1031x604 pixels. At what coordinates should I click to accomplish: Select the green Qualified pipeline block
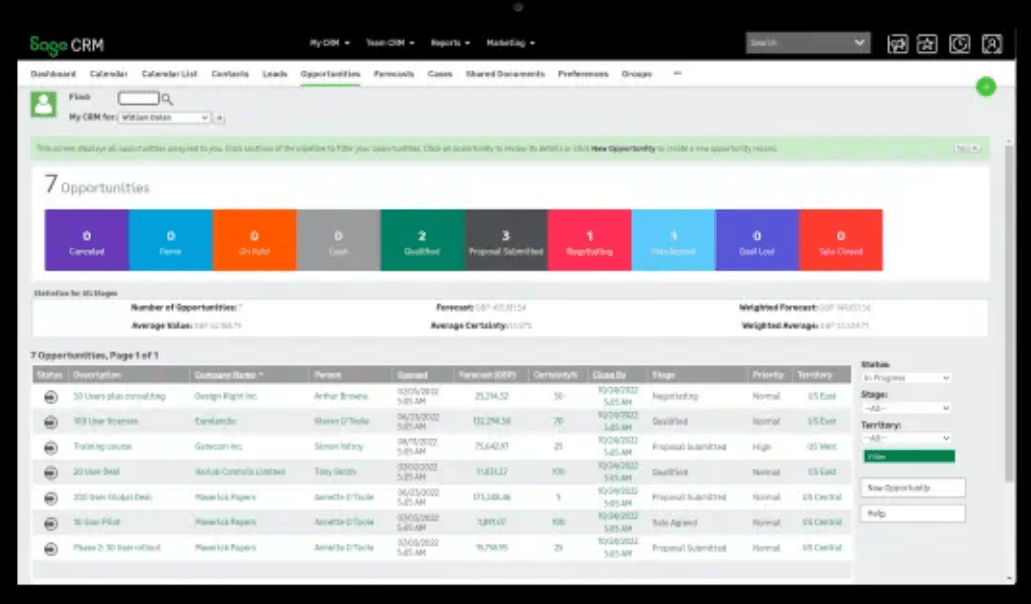422,240
